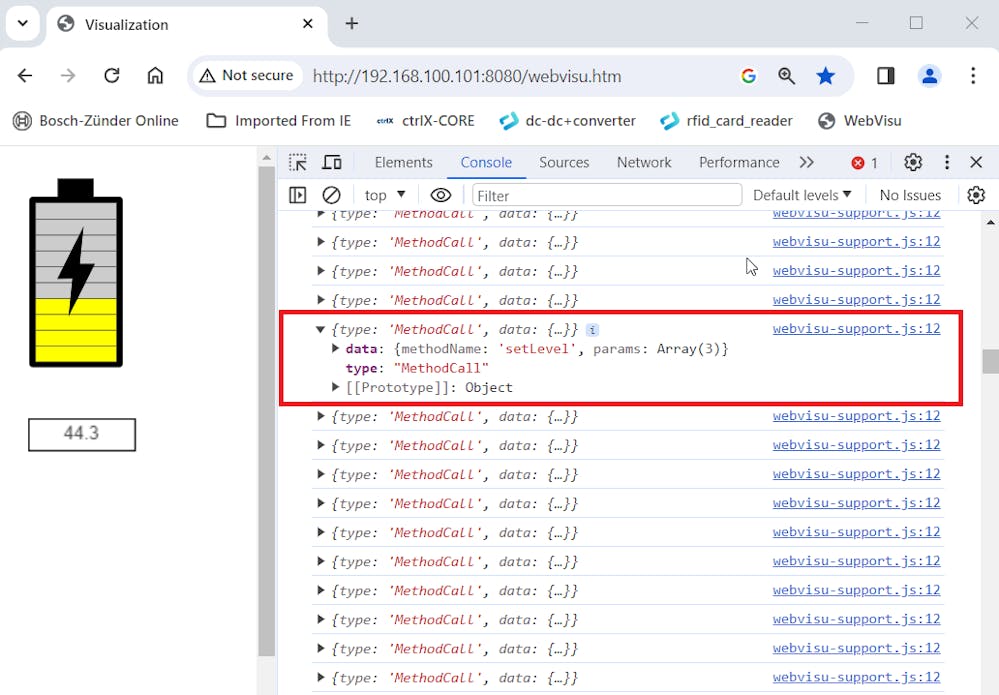This screenshot has height=695, width=999.
Task: Reload the page
Action: pos(112,76)
